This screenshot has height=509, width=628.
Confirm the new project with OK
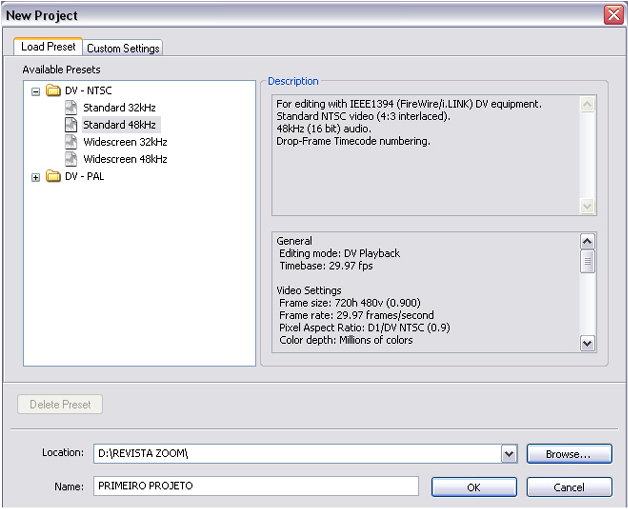coord(473,487)
